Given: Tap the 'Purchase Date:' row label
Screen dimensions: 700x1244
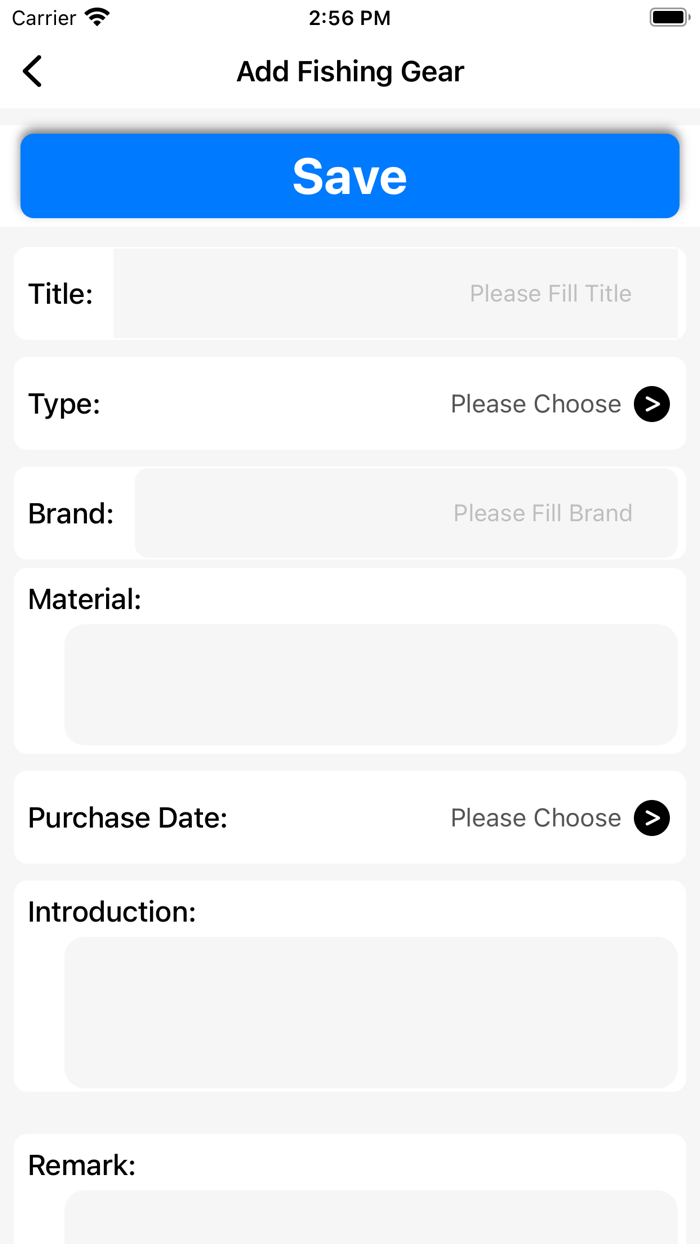Looking at the screenshot, I should click(128, 818).
